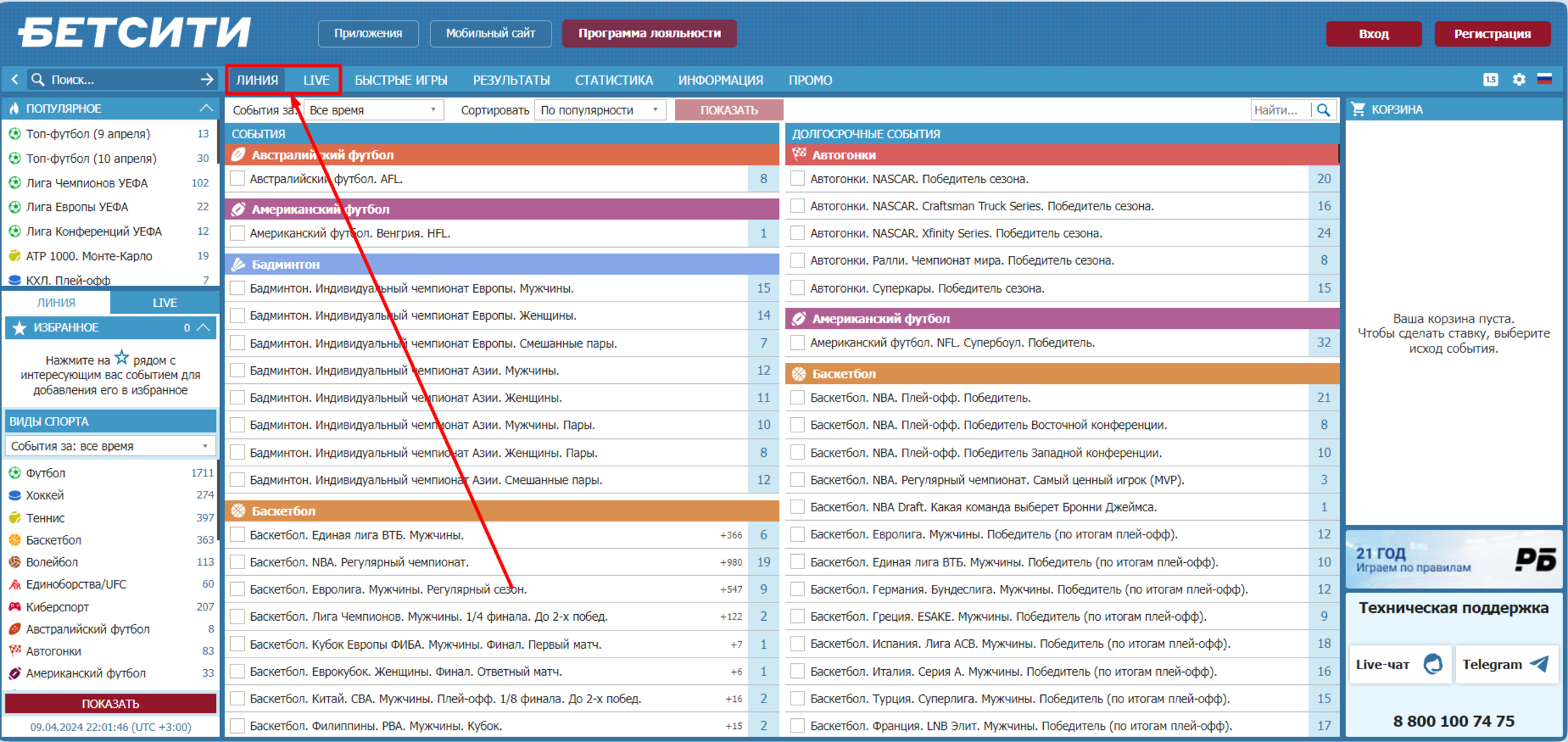Open Лига Чемпионов УЕФА in Популярное
The height and width of the screenshot is (742, 1568).
click(x=86, y=183)
